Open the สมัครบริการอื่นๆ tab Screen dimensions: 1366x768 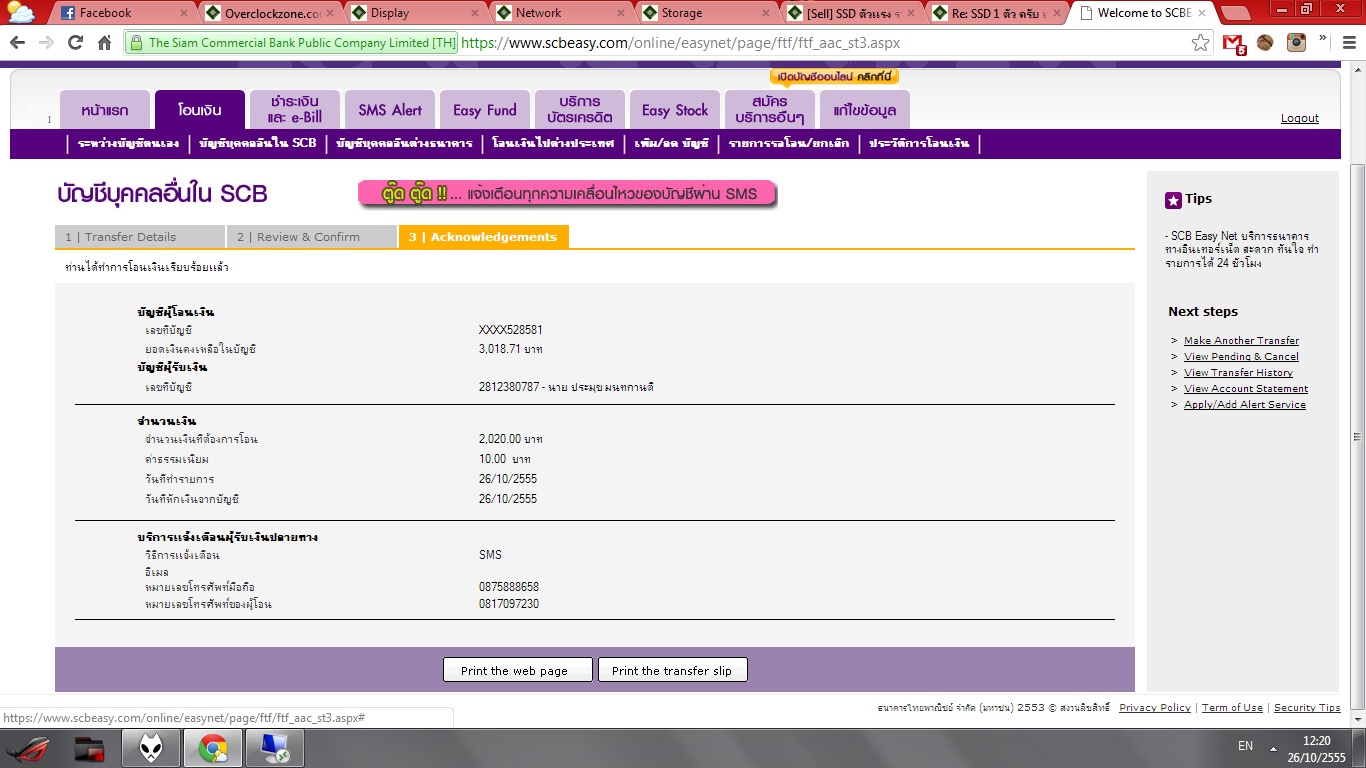[x=770, y=110]
